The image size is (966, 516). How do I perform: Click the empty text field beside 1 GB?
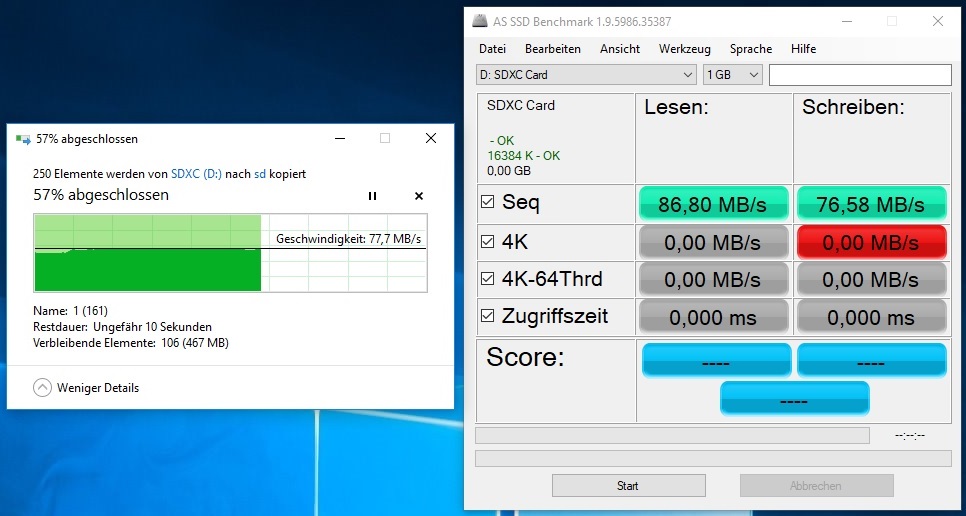860,75
